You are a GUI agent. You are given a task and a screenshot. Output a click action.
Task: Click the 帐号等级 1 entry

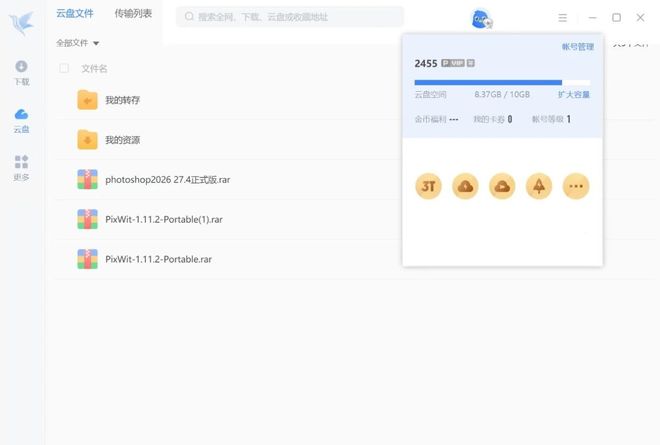tap(551, 119)
